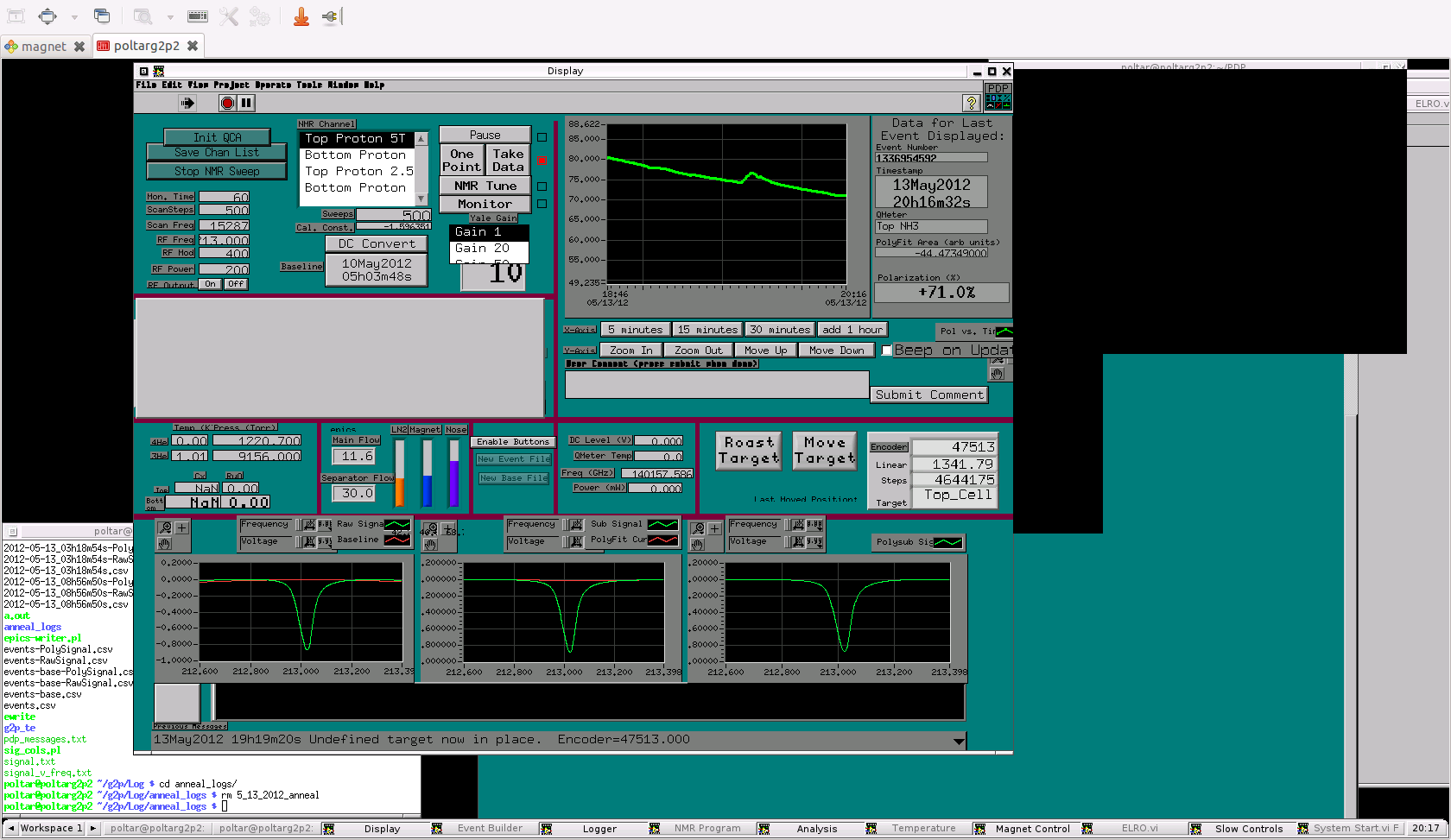This screenshot has width=1451, height=840.
Task: Open Tools menu in Display window
Action: [309, 85]
